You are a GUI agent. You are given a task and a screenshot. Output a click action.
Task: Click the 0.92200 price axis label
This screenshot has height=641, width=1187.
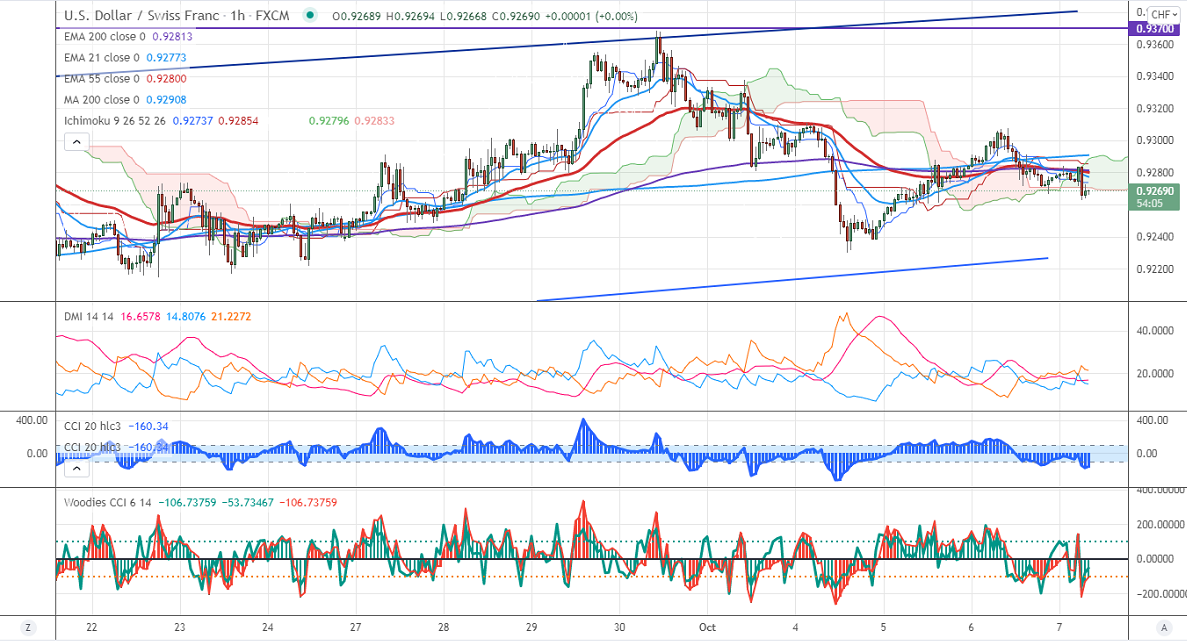1156,269
